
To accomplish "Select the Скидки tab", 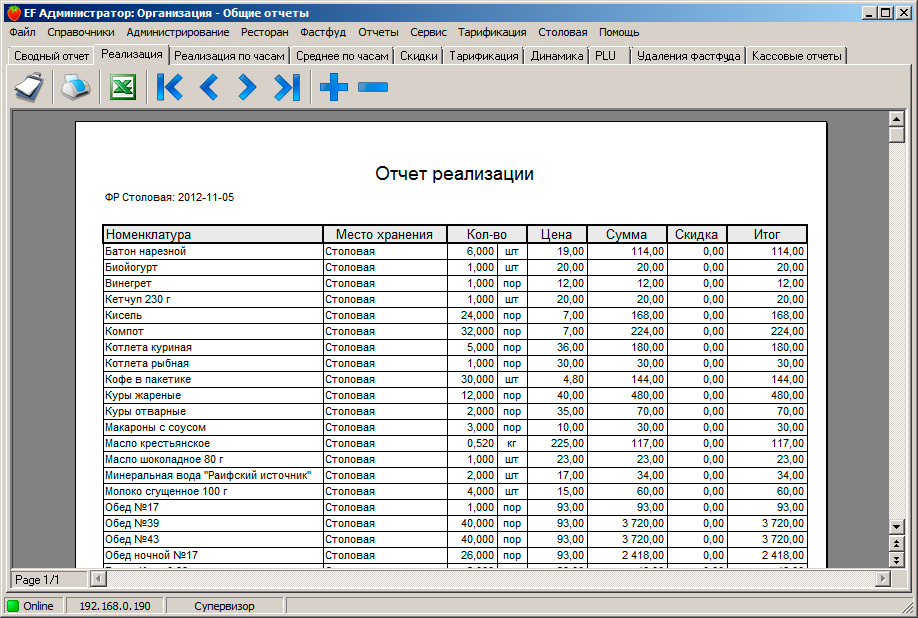I will click(x=418, y=56).
